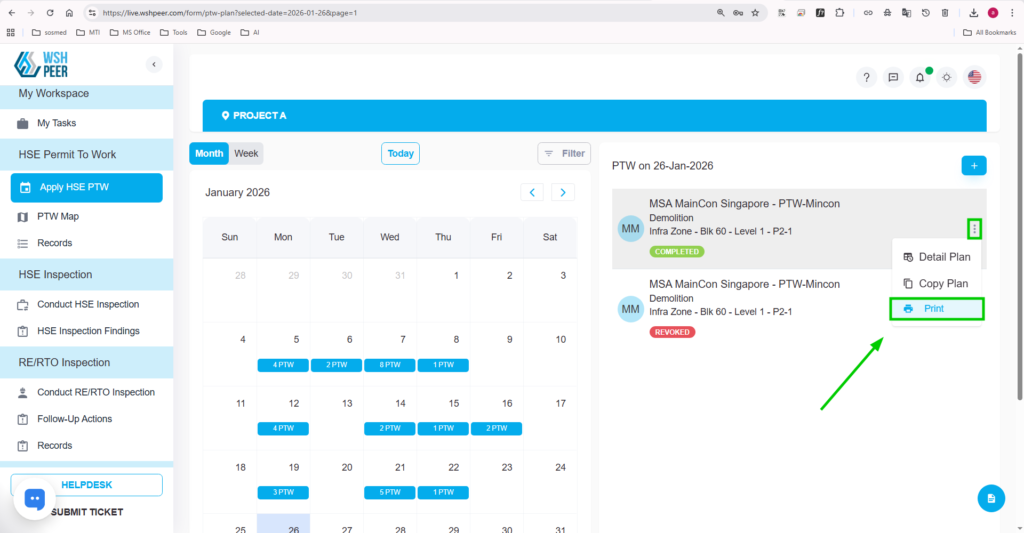Switch calendar to Week view
Screen dimensions: 1024x533
point(246,153)
